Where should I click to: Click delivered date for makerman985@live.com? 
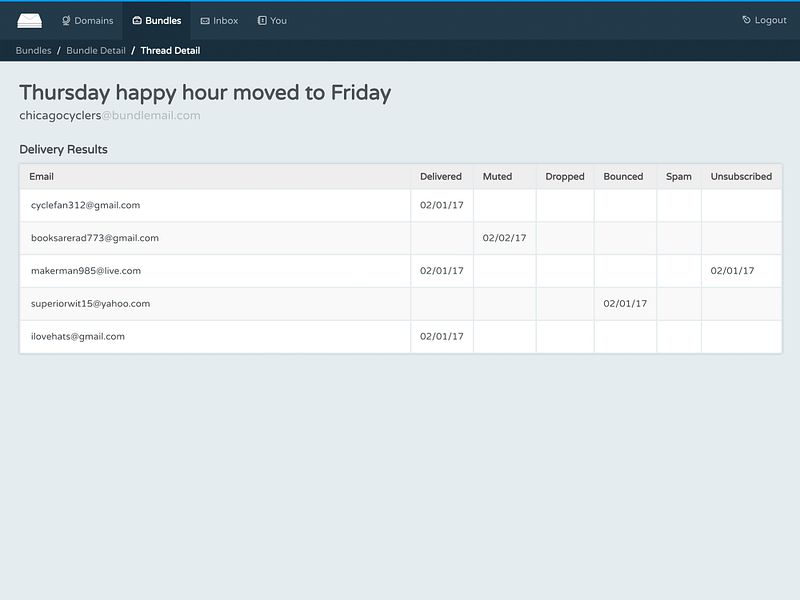tap(442, 271)
